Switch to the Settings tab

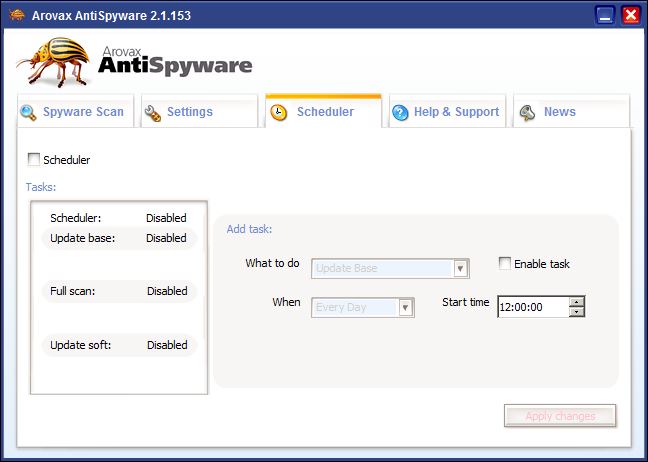point(199,112)
